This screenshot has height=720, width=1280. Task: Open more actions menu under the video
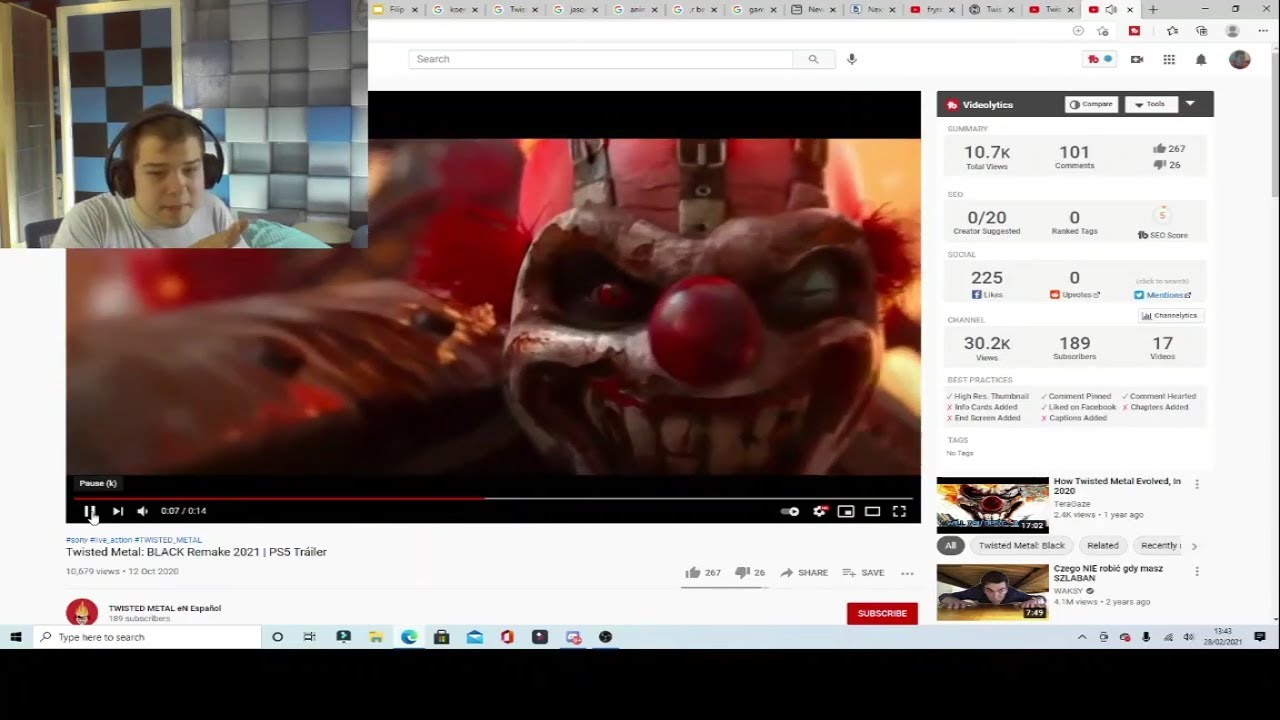point(907,573)
